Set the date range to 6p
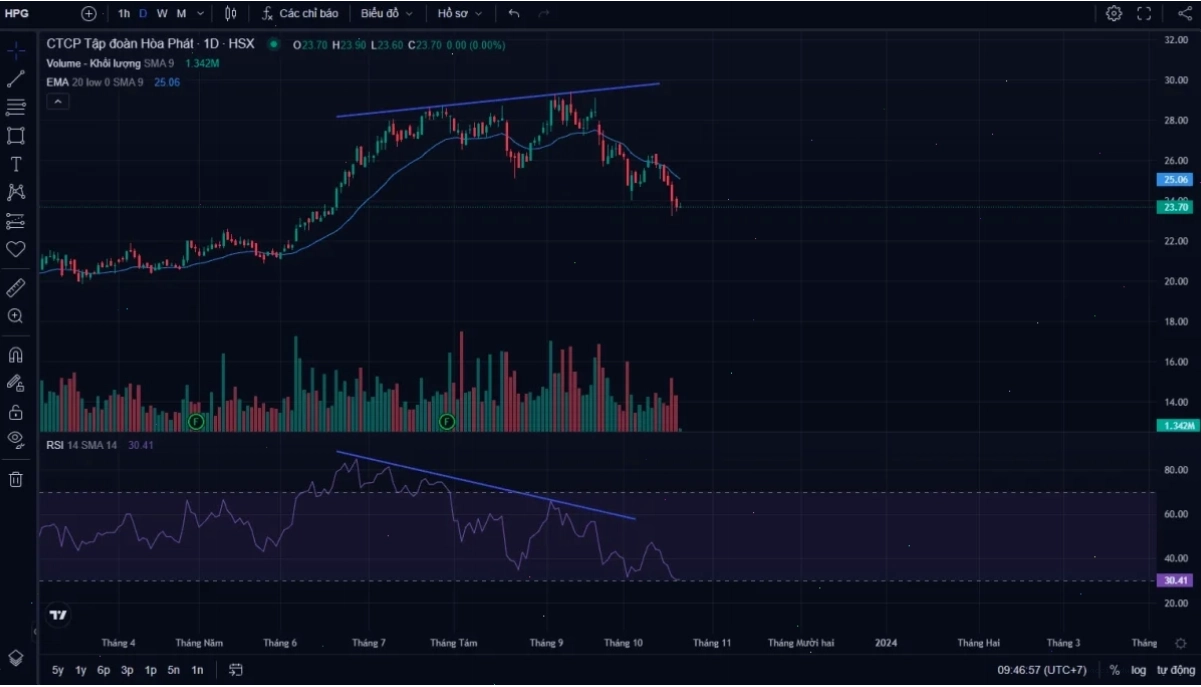1201x687 pixels. pos(104,670)
